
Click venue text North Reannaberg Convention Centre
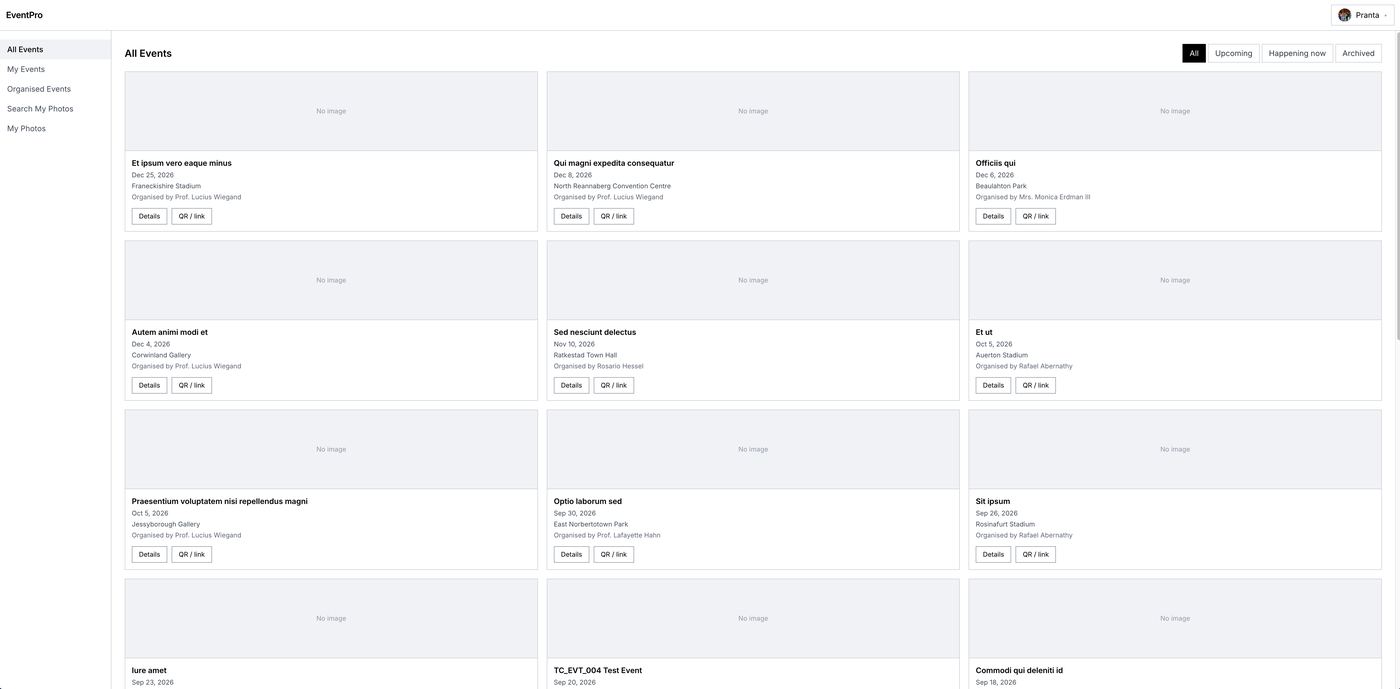coord(612,186)
